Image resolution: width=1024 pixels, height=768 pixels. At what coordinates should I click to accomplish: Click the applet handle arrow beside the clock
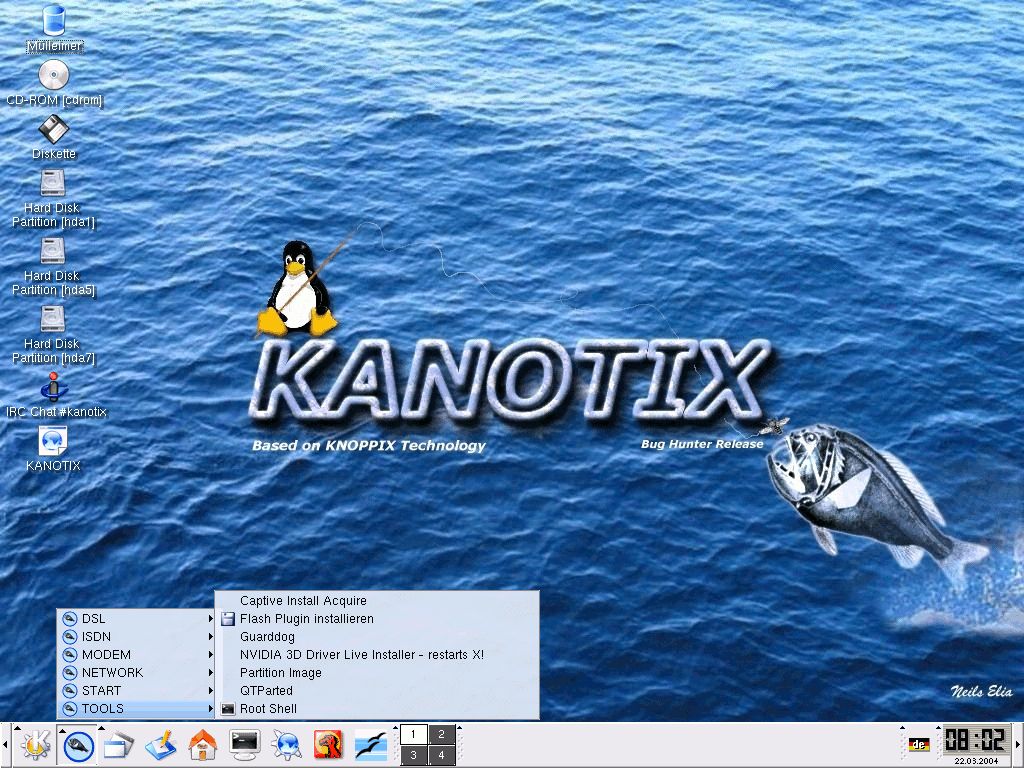click(x=938, y=728)
